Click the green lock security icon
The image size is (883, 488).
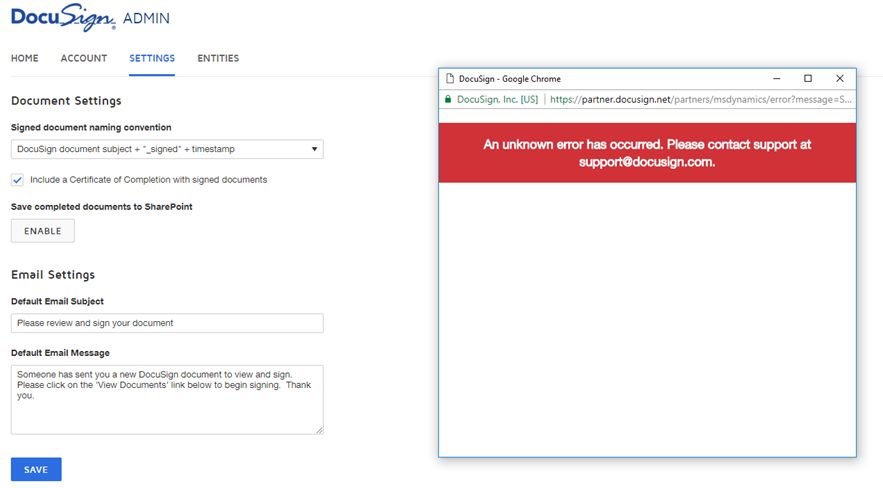448,100
